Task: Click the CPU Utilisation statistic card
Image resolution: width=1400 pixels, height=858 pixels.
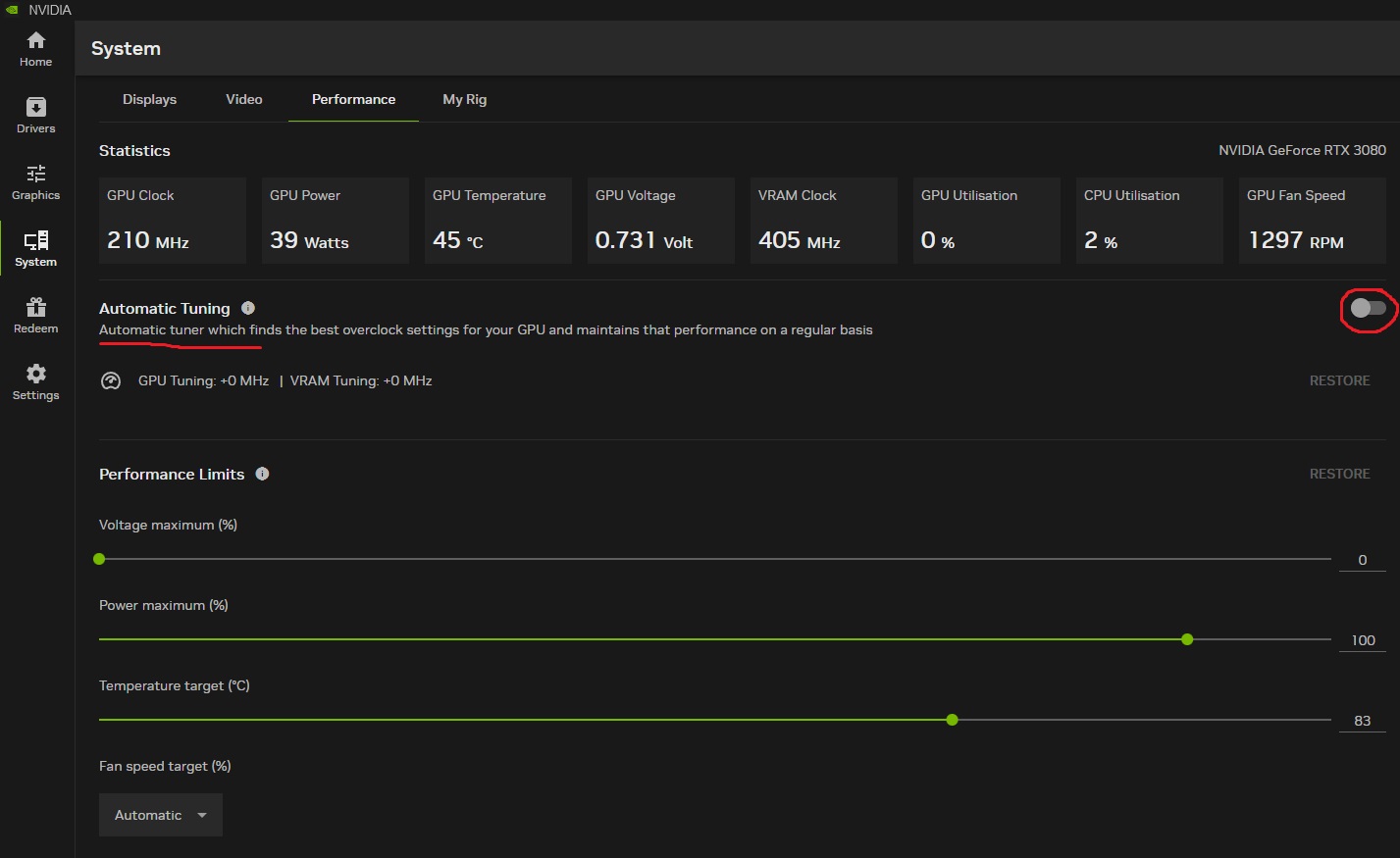Action: pos(1150,221)
